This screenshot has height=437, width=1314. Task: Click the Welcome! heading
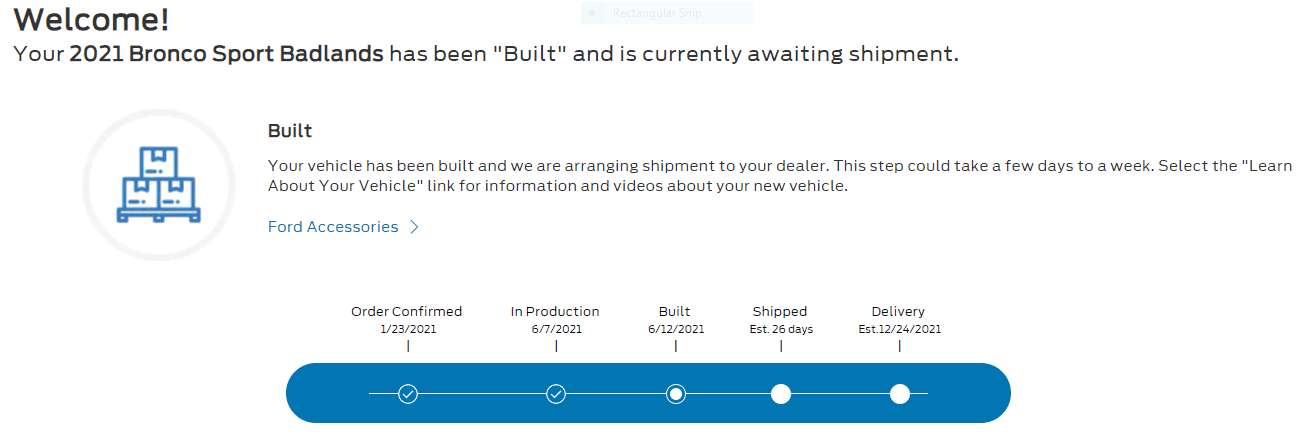tap(92, 18)
